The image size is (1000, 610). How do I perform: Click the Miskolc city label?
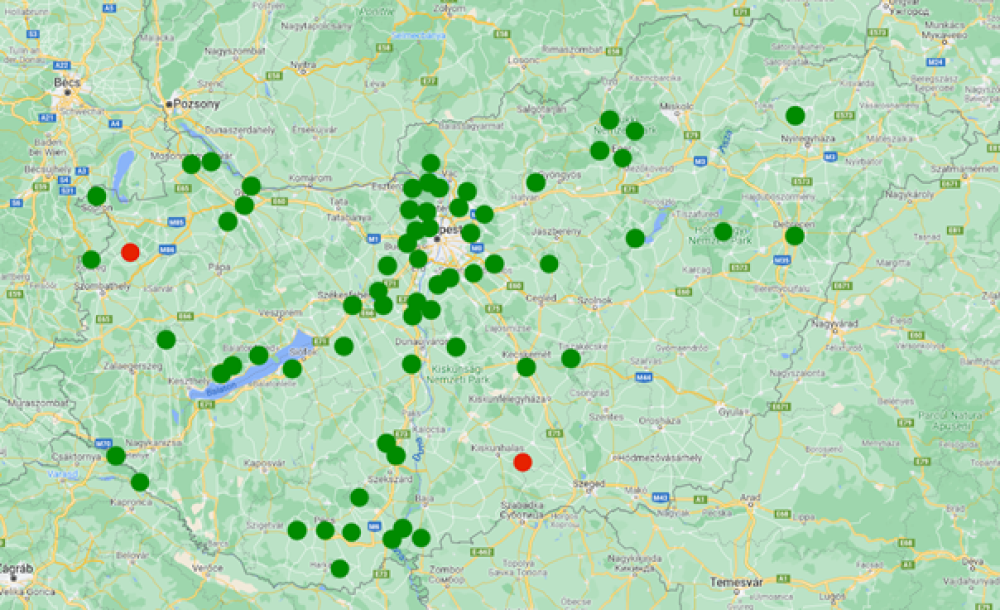coord(676,106)
